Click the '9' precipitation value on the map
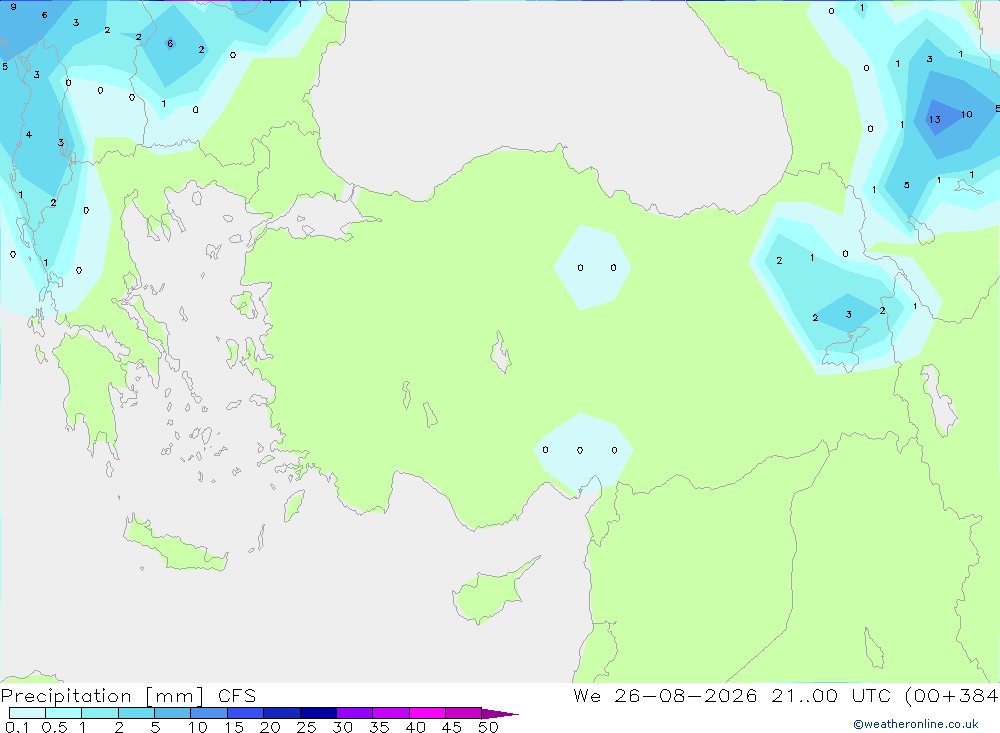This screenshot has width=1000, height=733. click(13, 6)
